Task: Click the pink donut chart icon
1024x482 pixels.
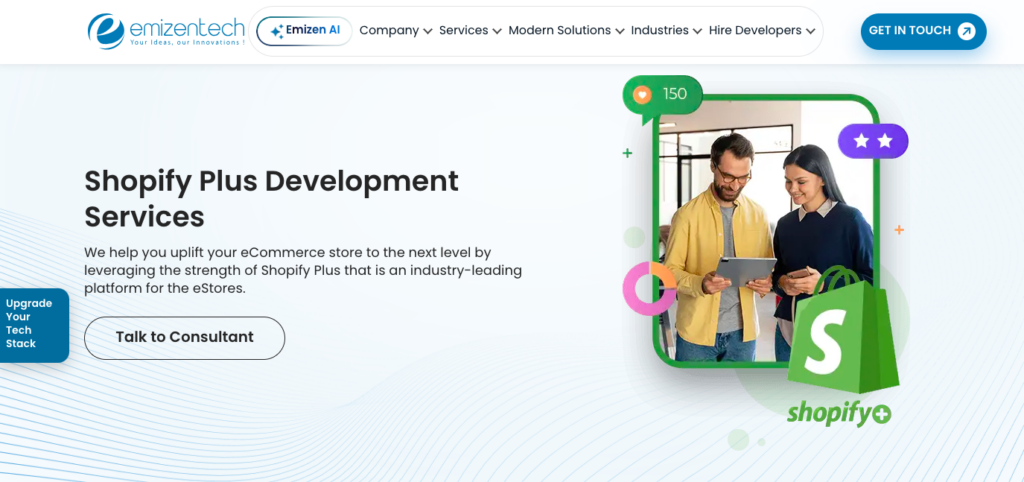Action: click(x=649, y=289)
